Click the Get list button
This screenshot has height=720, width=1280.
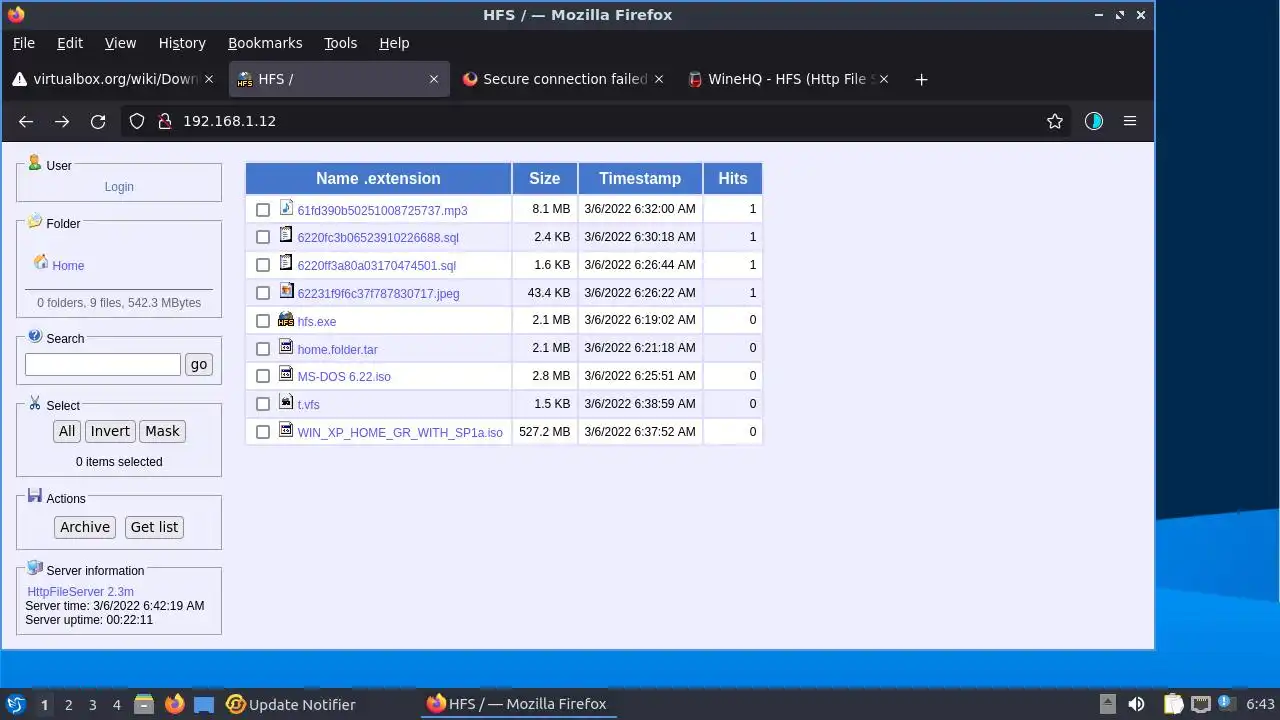click(x=154, y=527)
